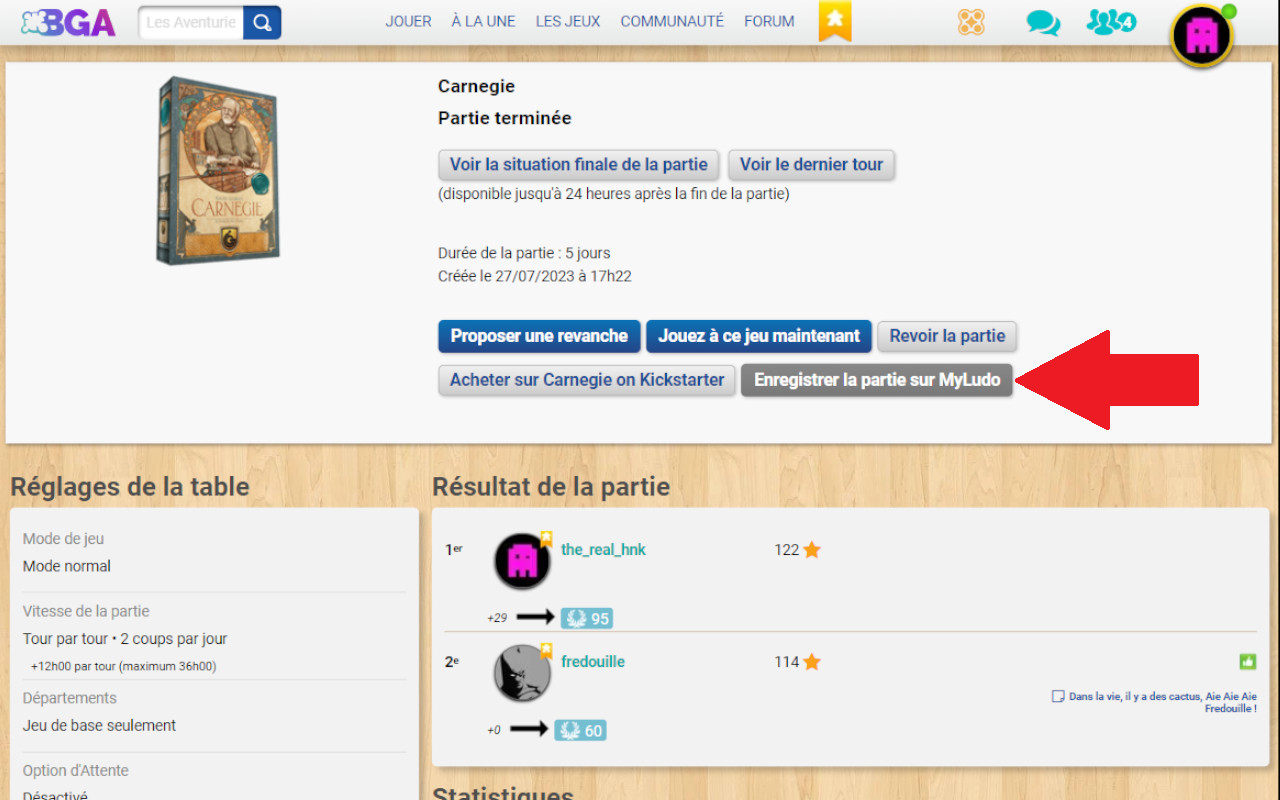Focus the game search input field
Viewport: 1280px width, 800px height.
click(191, 22)
